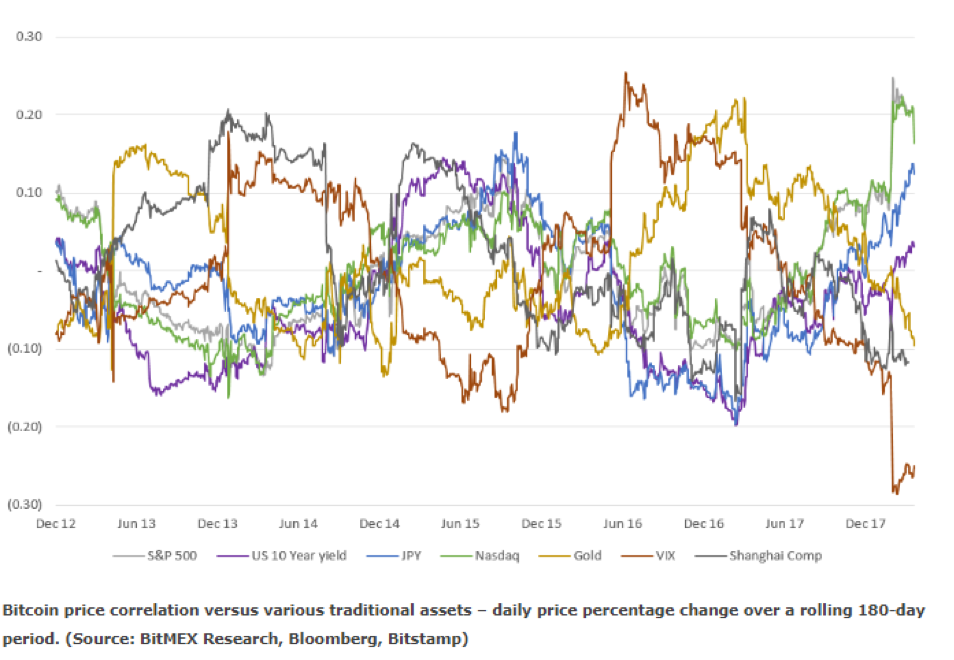Click the Shanghai Comp legend entry

pyautogui.click(x=758, y=555)
